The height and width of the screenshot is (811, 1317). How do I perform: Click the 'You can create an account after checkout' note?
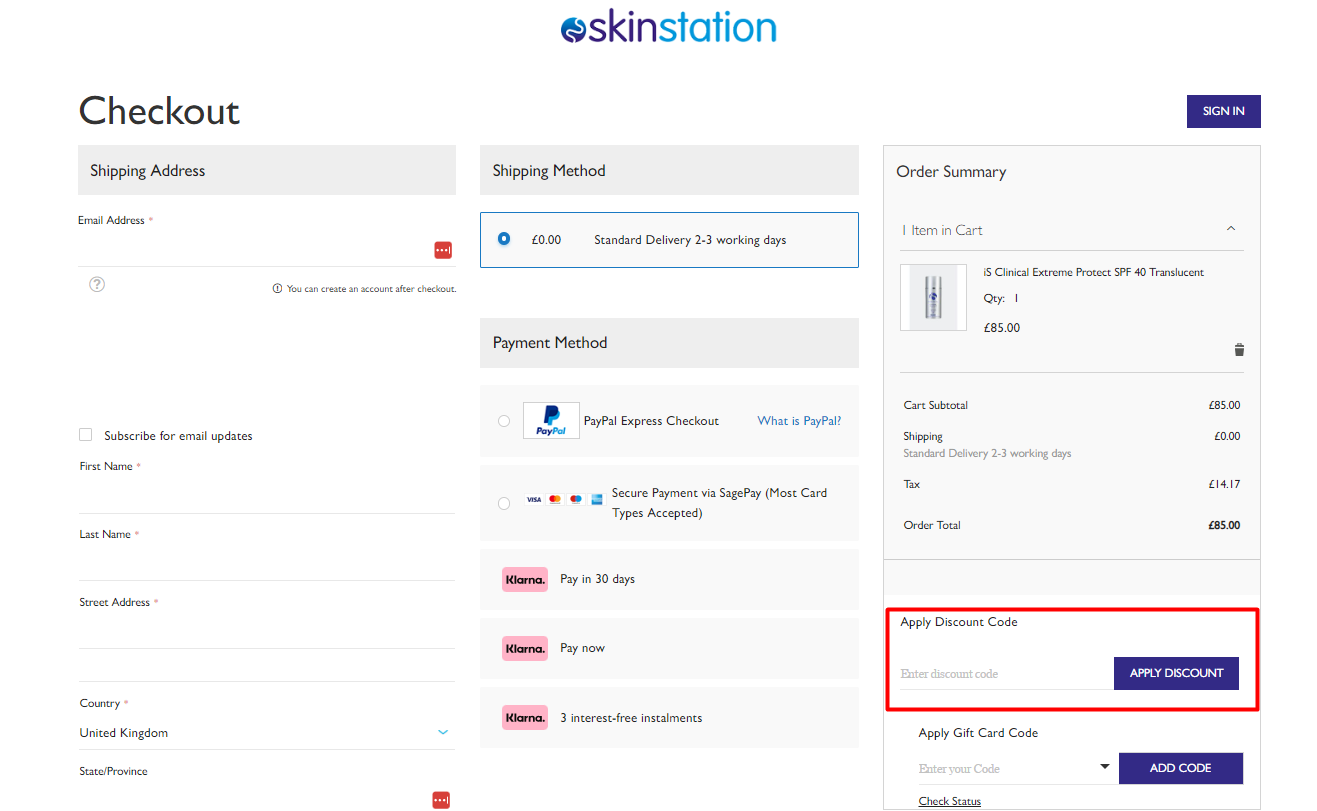(364, 289)
